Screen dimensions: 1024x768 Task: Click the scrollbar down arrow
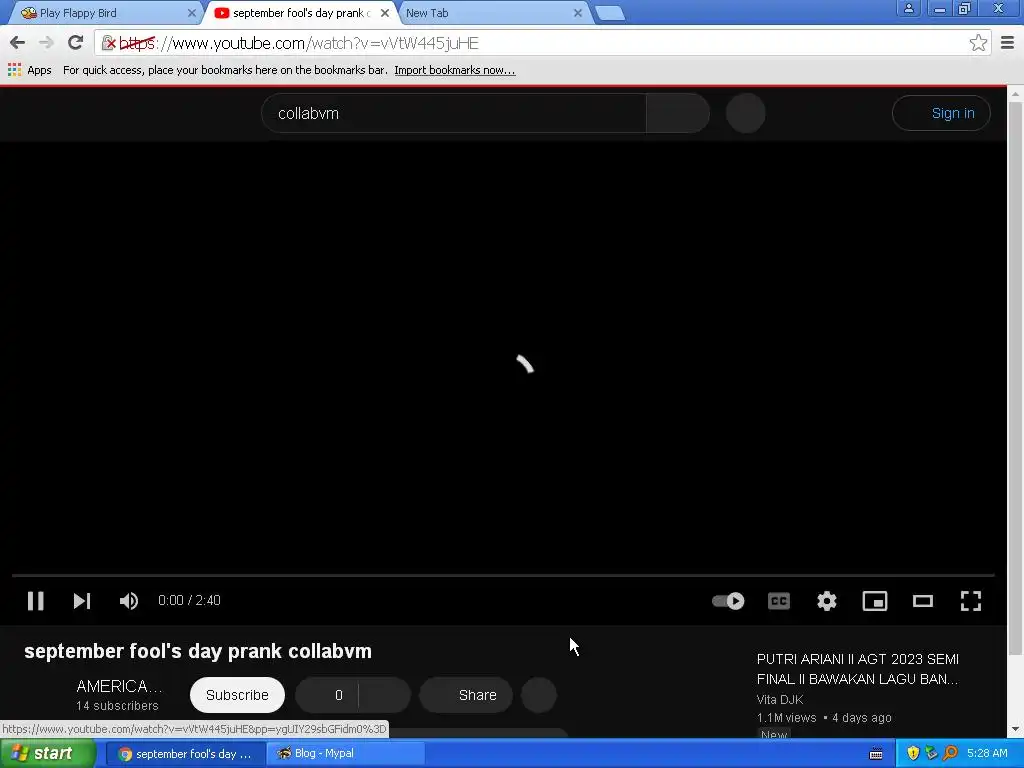pyautogui.click(x=1015, y=729)
